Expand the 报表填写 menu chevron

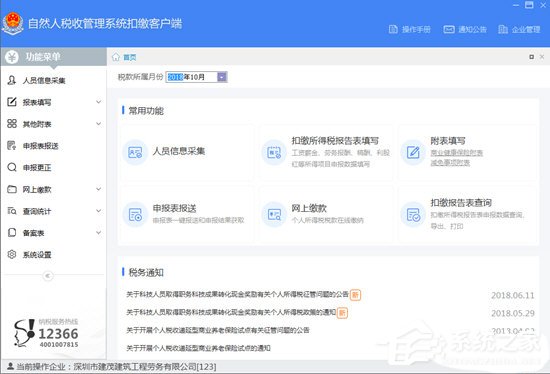tap(99, 102)
